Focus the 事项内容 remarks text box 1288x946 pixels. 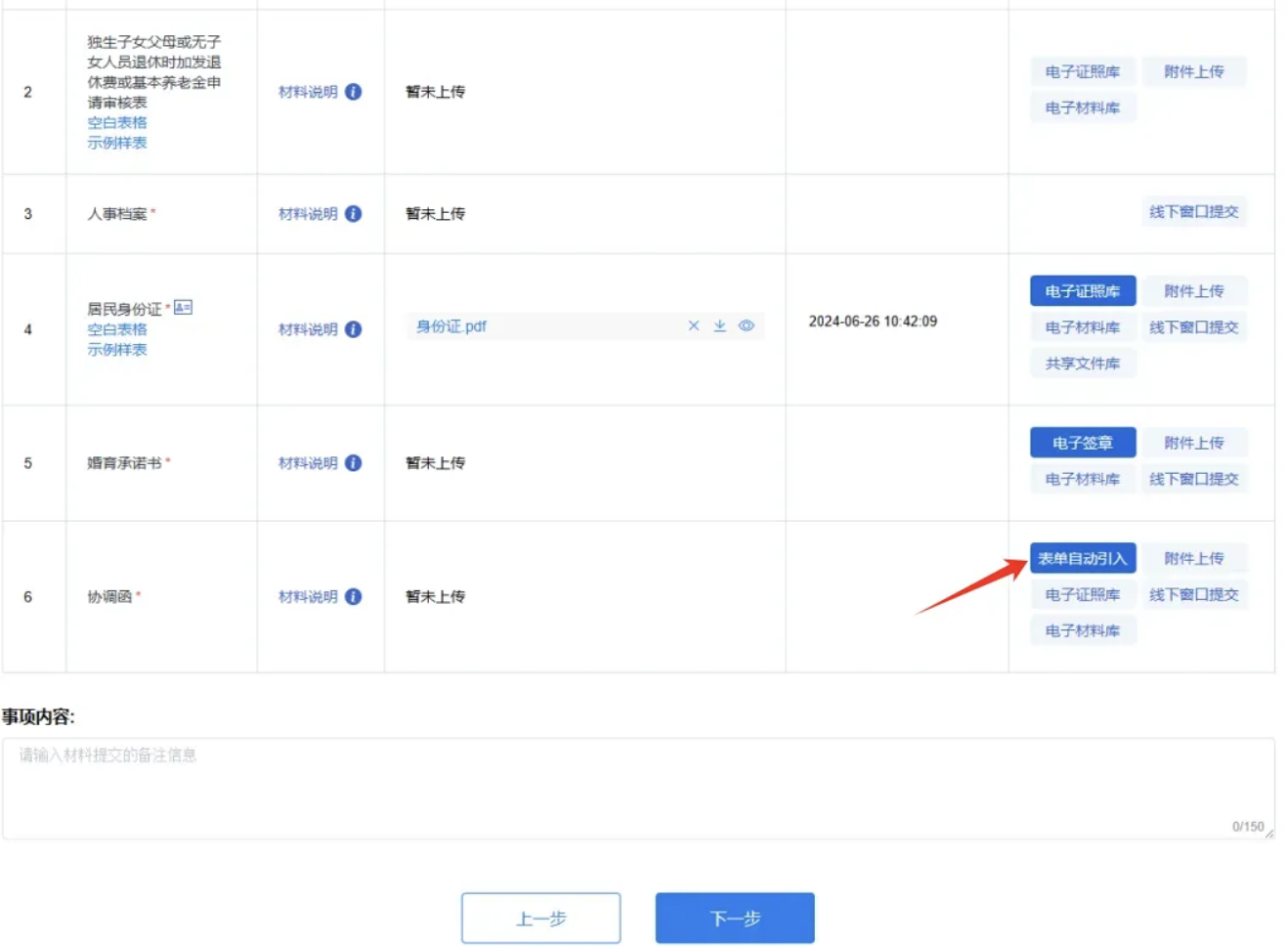[638, 788]
